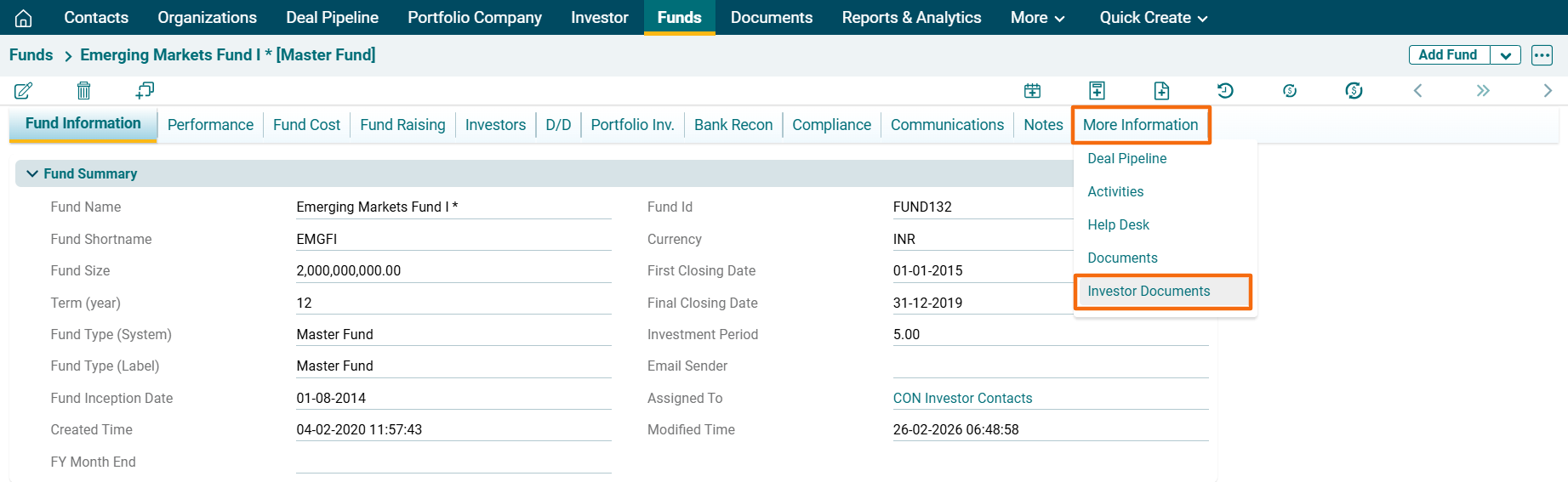The image size is (1568, 482).
Task: Go to next record with right arrow
Action: coord(1548,91)
